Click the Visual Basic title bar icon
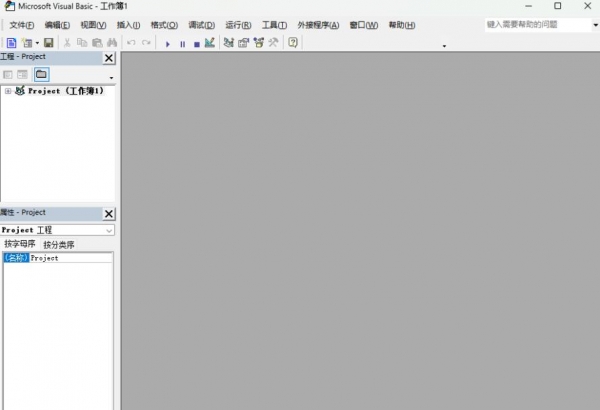 click(10, 6)
